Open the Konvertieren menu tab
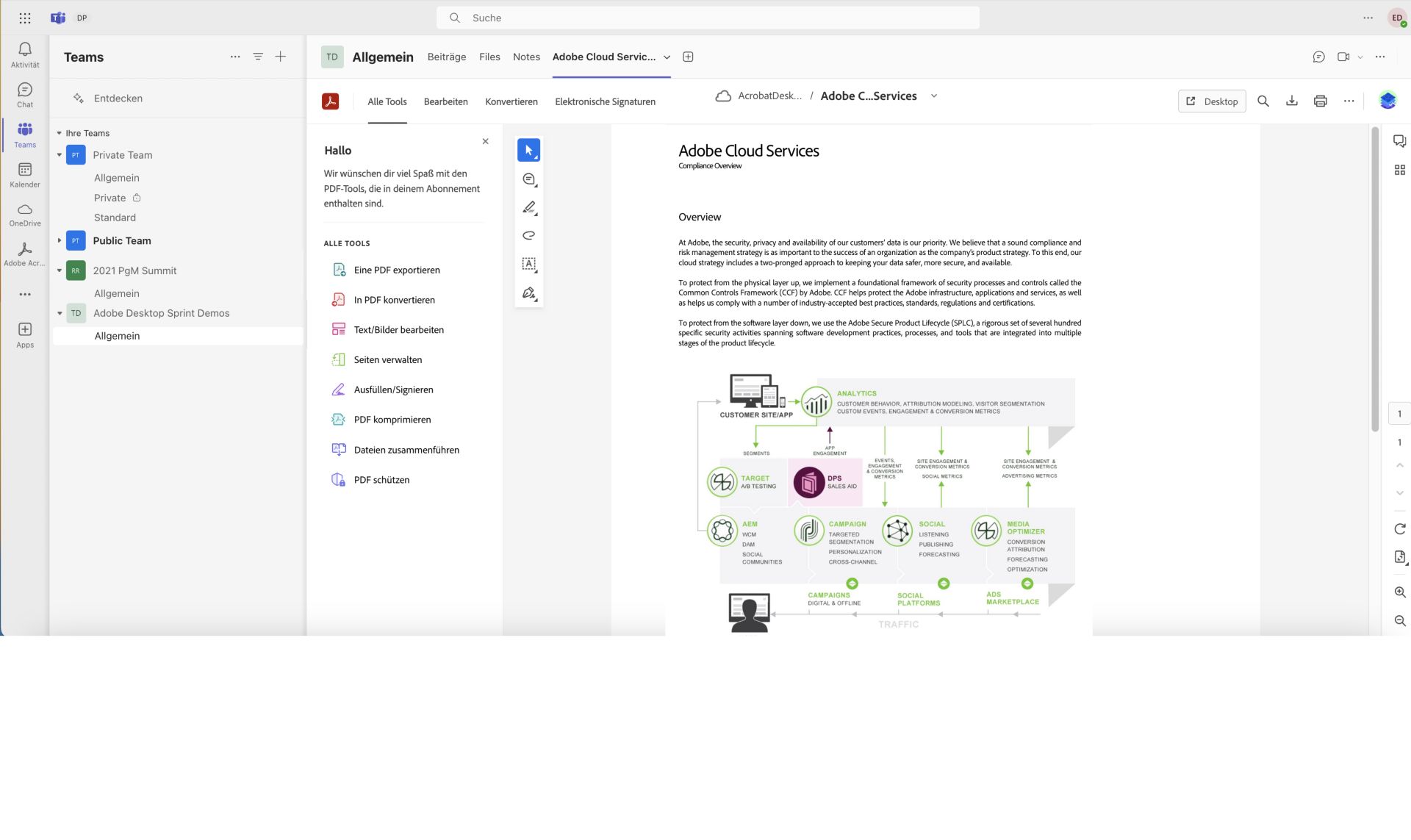 [511, 101]
